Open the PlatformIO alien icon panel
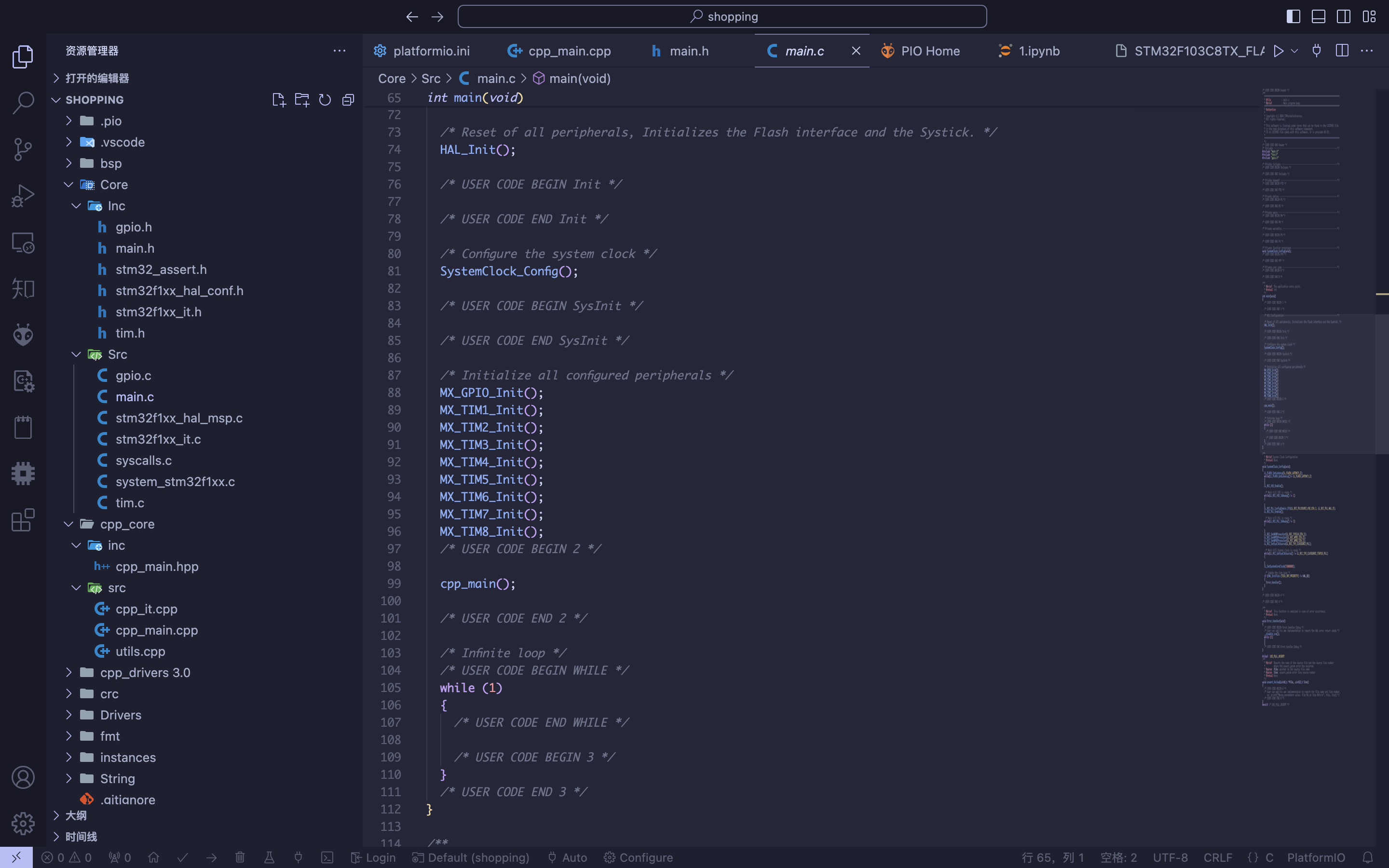The image size is (1389, 868). (23, 335)
